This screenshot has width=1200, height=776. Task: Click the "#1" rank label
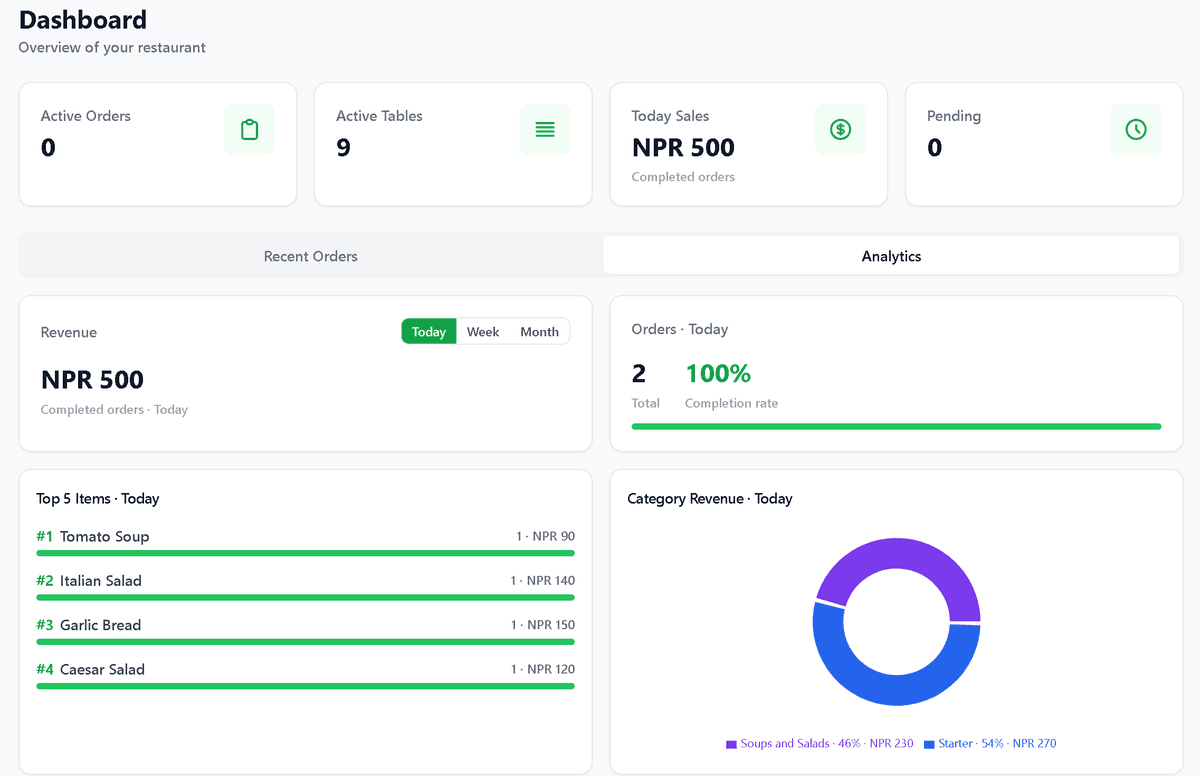click(x=45, y=536)
